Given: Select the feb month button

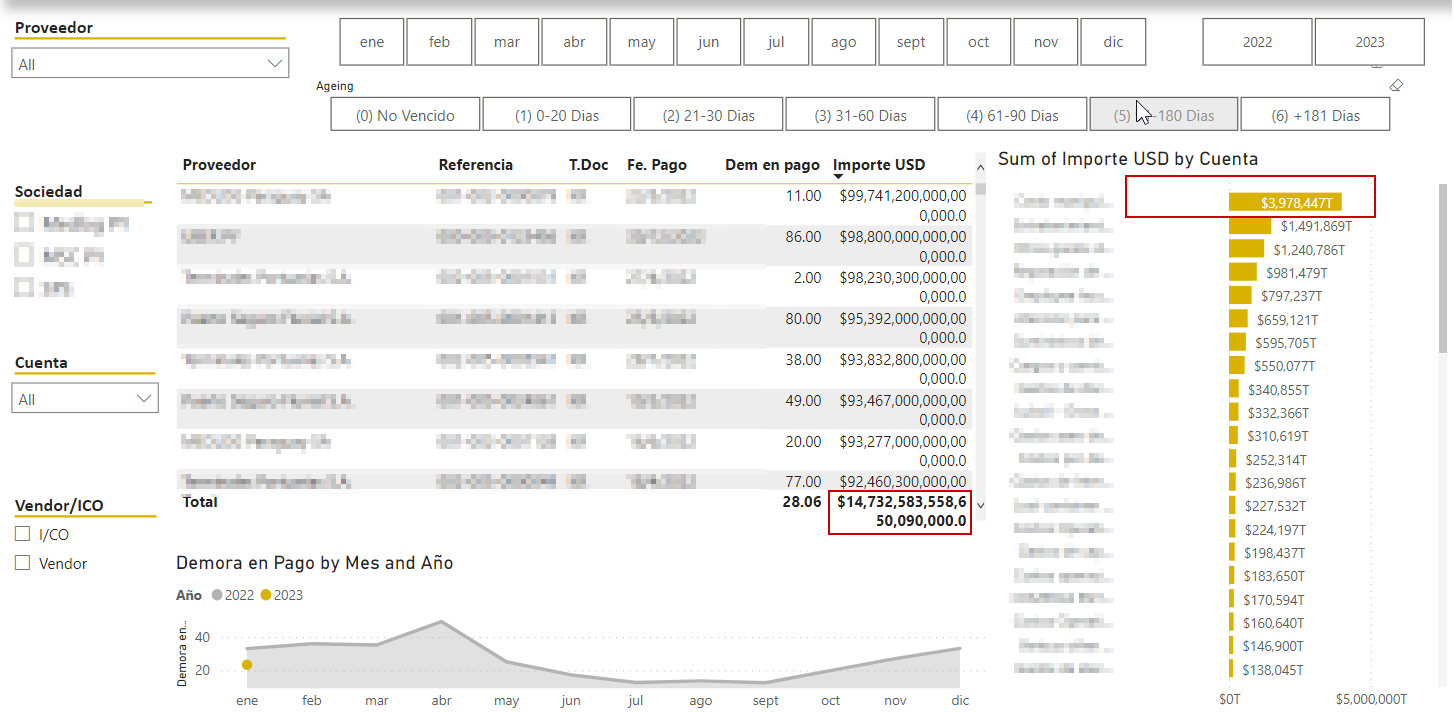Looking at the screenshot, I should (x=439, y=42).
